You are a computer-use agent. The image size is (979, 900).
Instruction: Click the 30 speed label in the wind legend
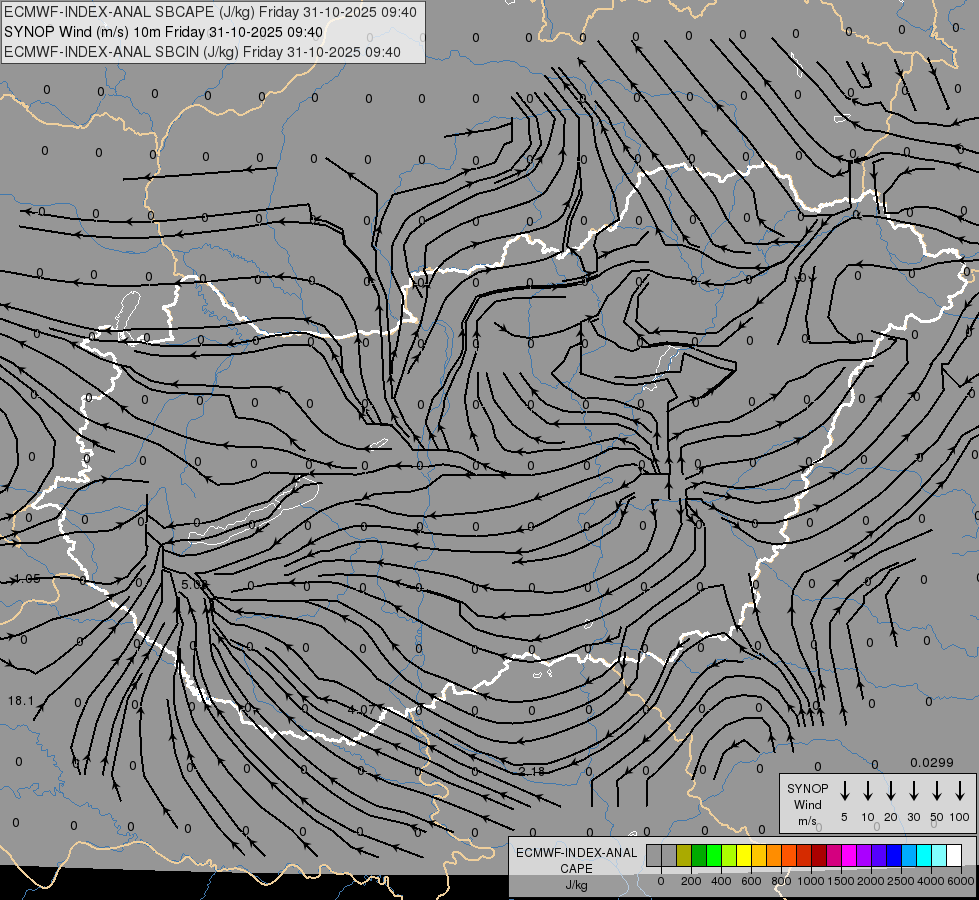[913, 817]
